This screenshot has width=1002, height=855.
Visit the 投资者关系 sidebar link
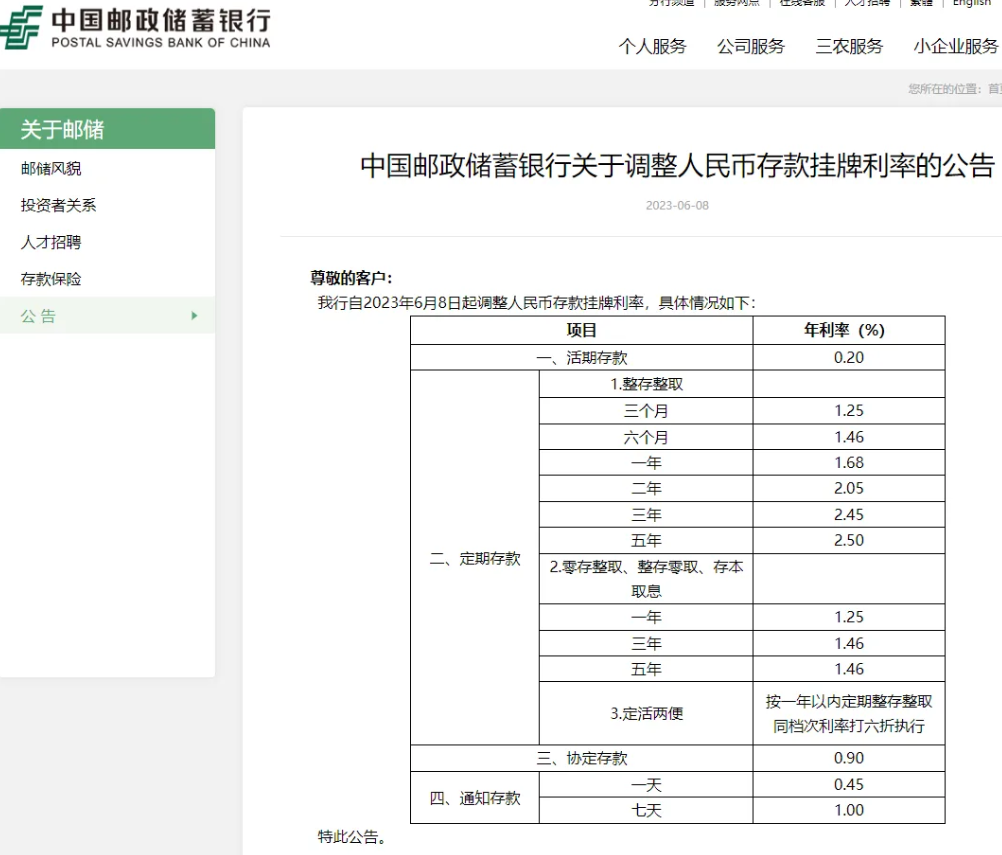58,205
